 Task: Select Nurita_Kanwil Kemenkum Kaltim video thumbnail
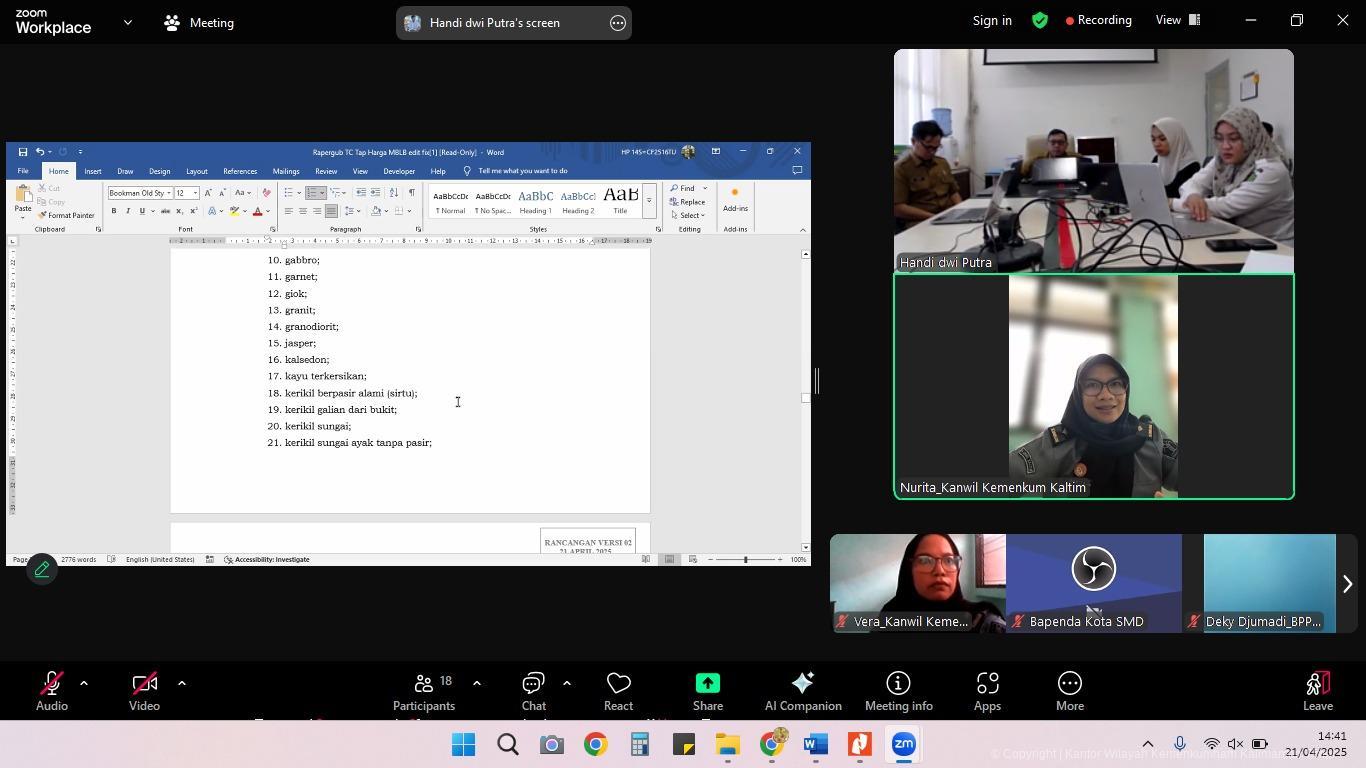1094,386
